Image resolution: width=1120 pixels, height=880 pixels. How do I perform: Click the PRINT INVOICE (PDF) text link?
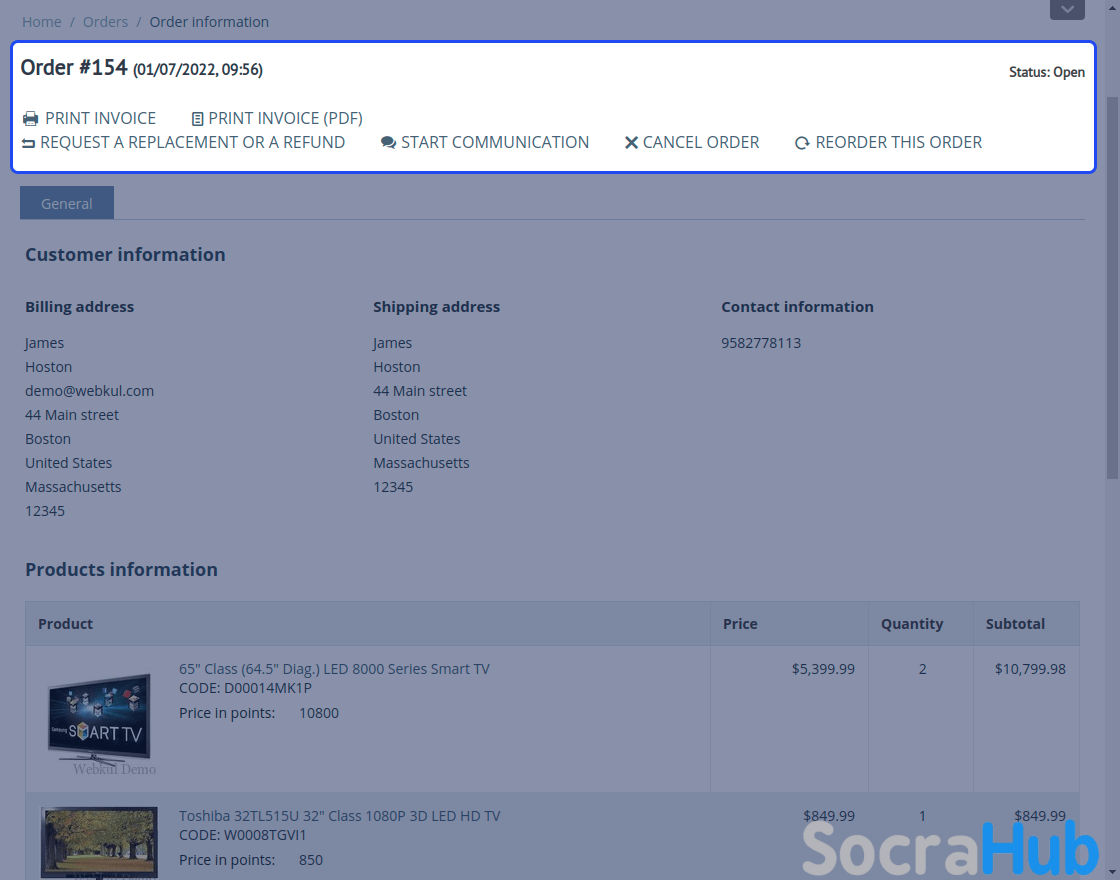pos(285,118)
